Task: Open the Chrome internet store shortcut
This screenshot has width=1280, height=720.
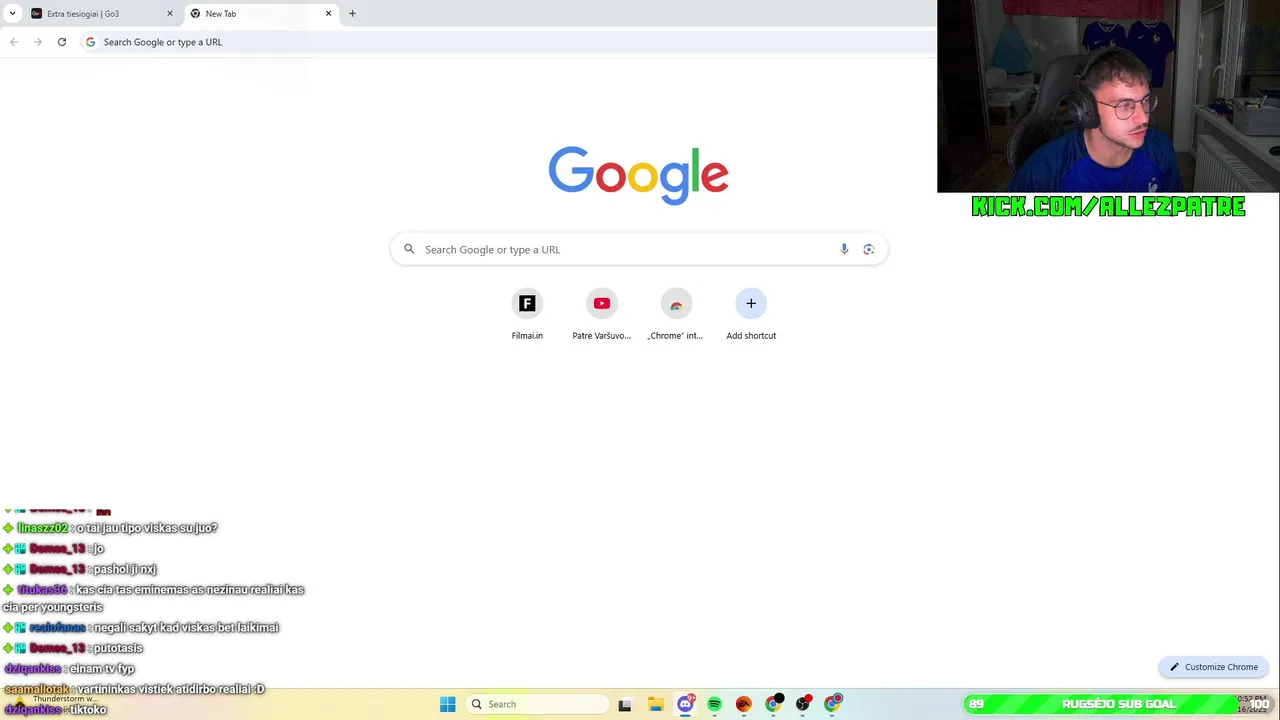Action: [x=675, y=314]
